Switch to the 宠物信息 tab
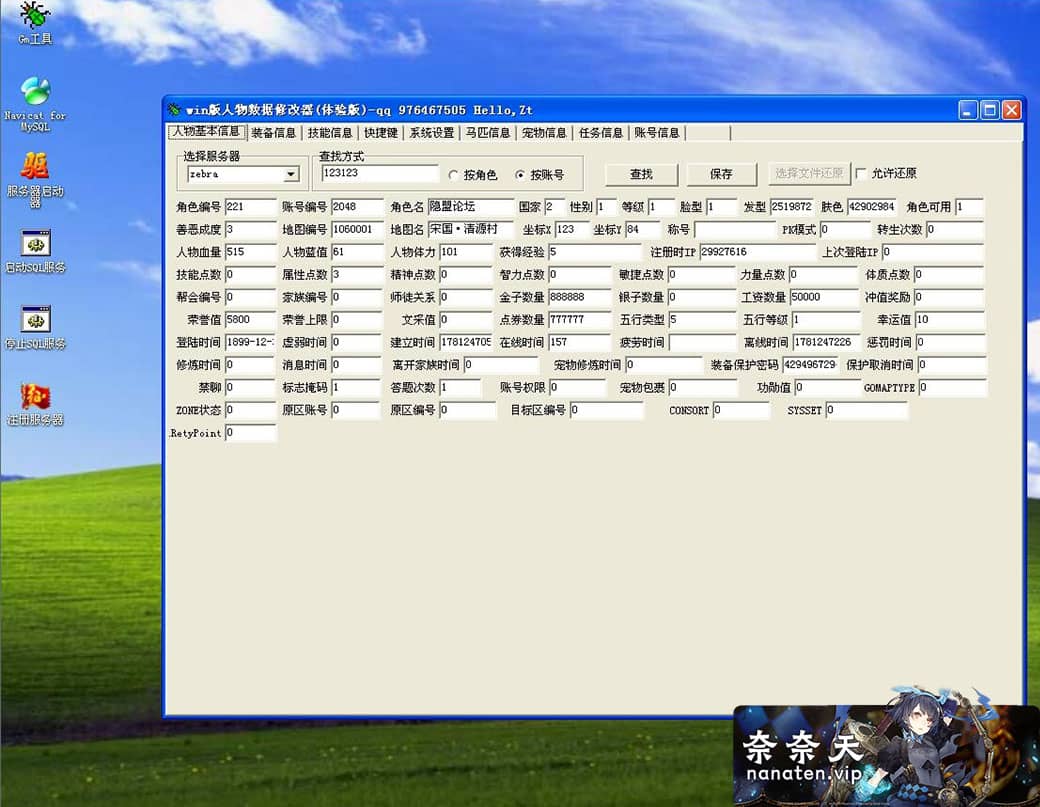The width and height of the screenshot is (1040, 807). [544, 133]
